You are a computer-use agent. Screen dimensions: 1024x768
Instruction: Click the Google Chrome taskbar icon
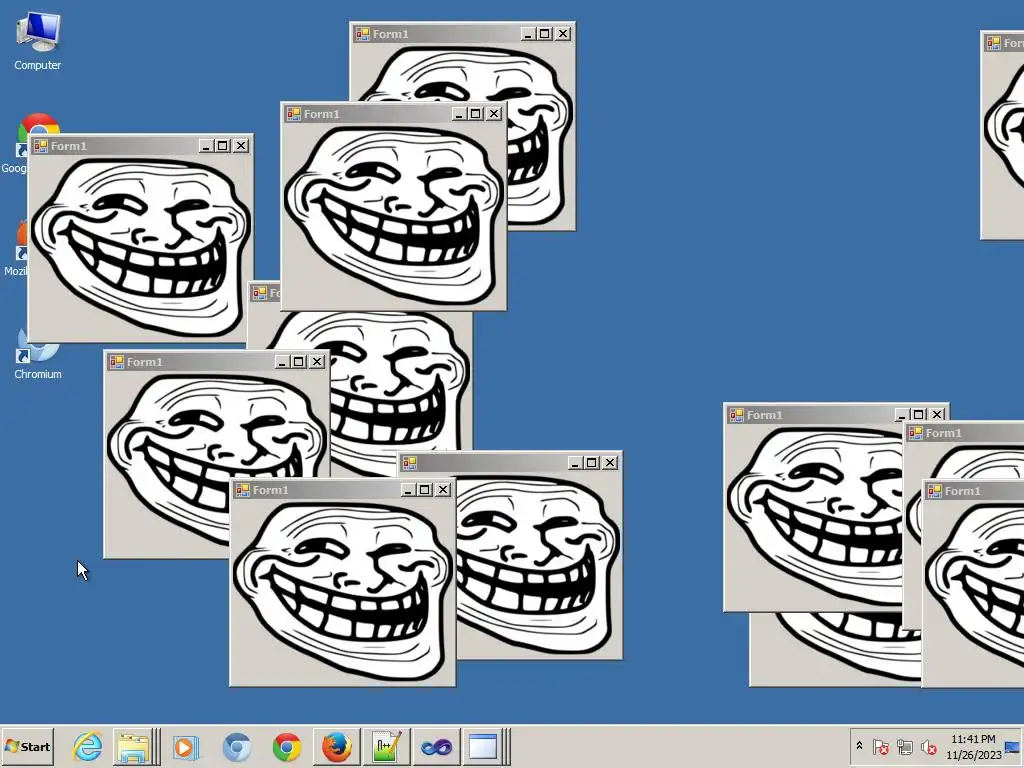click(x=287, y=746)
